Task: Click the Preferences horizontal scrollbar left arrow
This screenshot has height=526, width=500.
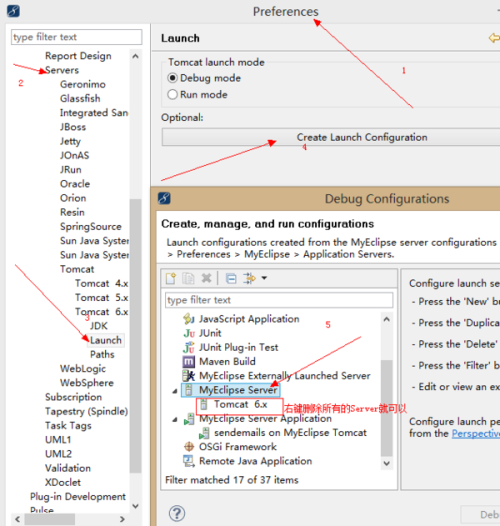Action: tap(18, 519)
